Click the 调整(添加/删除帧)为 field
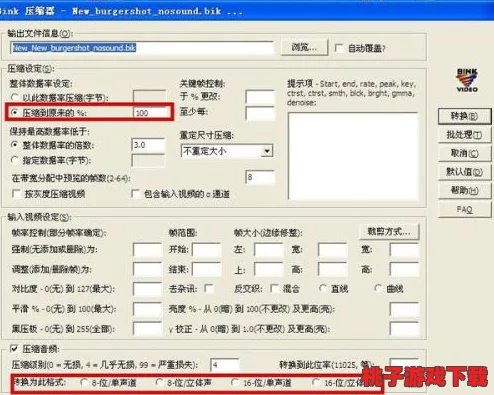The image size is (494, 395). tap(148, 269)
